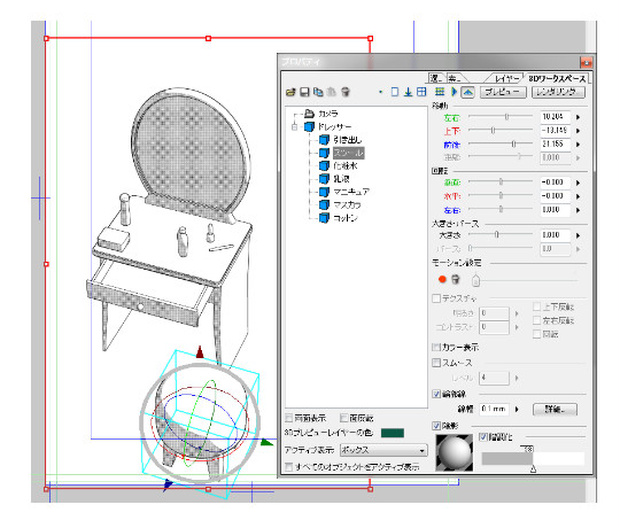Enable the テクスチャ checkbox
The height and width of the screenshot is (528, 620).
(437, 298)
